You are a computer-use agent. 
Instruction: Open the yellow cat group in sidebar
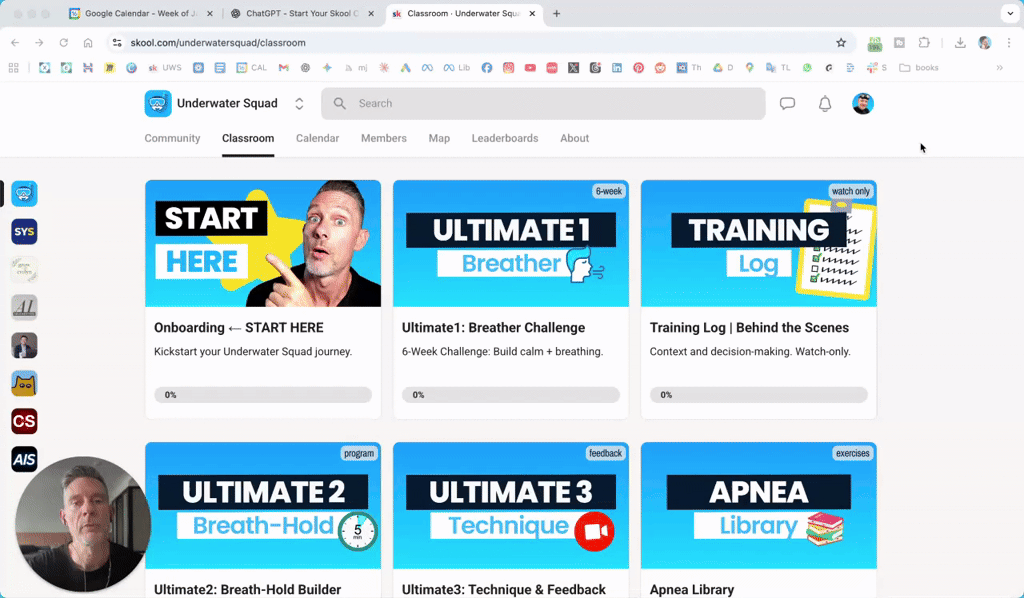pos(24,383)
